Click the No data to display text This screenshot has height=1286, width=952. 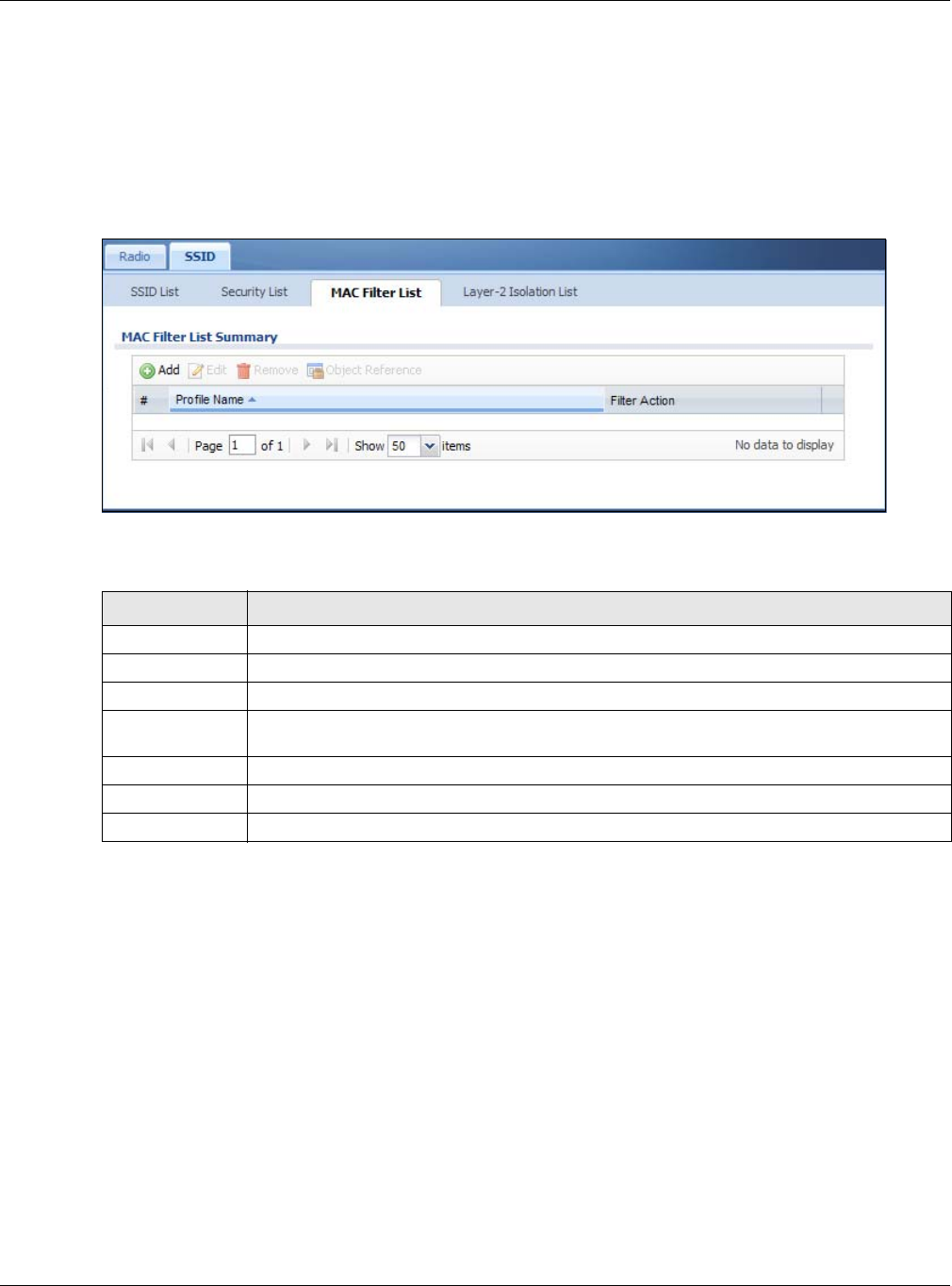point(784,445)
